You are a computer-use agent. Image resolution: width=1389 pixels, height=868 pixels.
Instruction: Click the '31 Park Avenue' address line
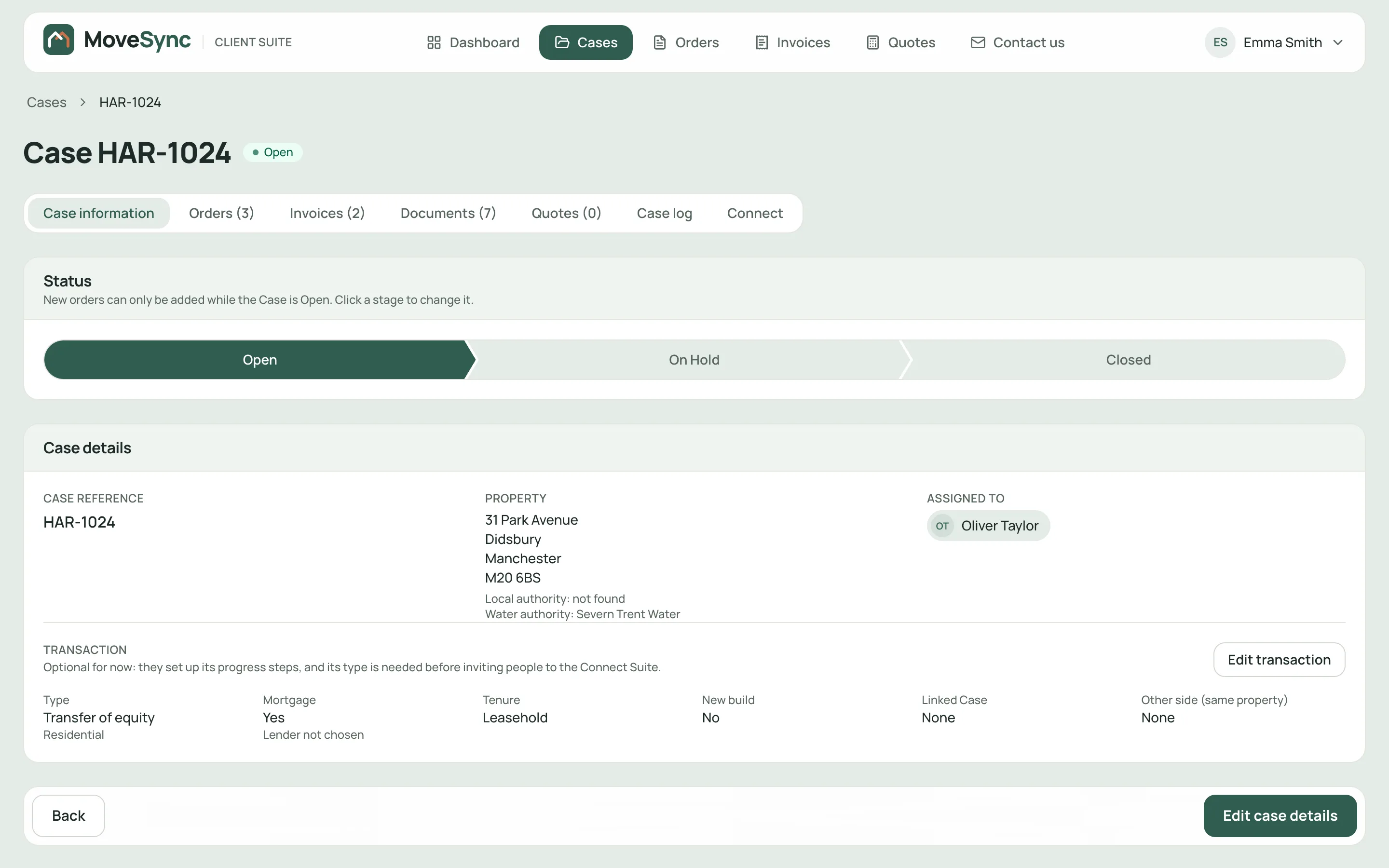coord(531,520)
